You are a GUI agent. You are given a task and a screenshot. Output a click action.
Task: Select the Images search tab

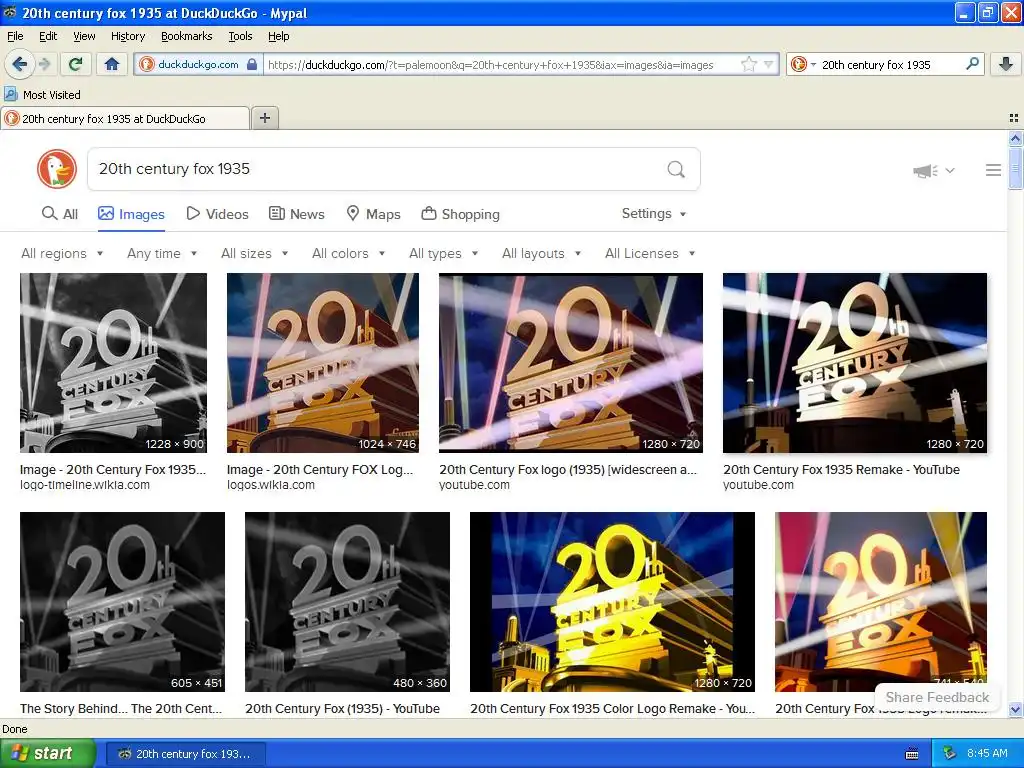(x=131, y=214)
